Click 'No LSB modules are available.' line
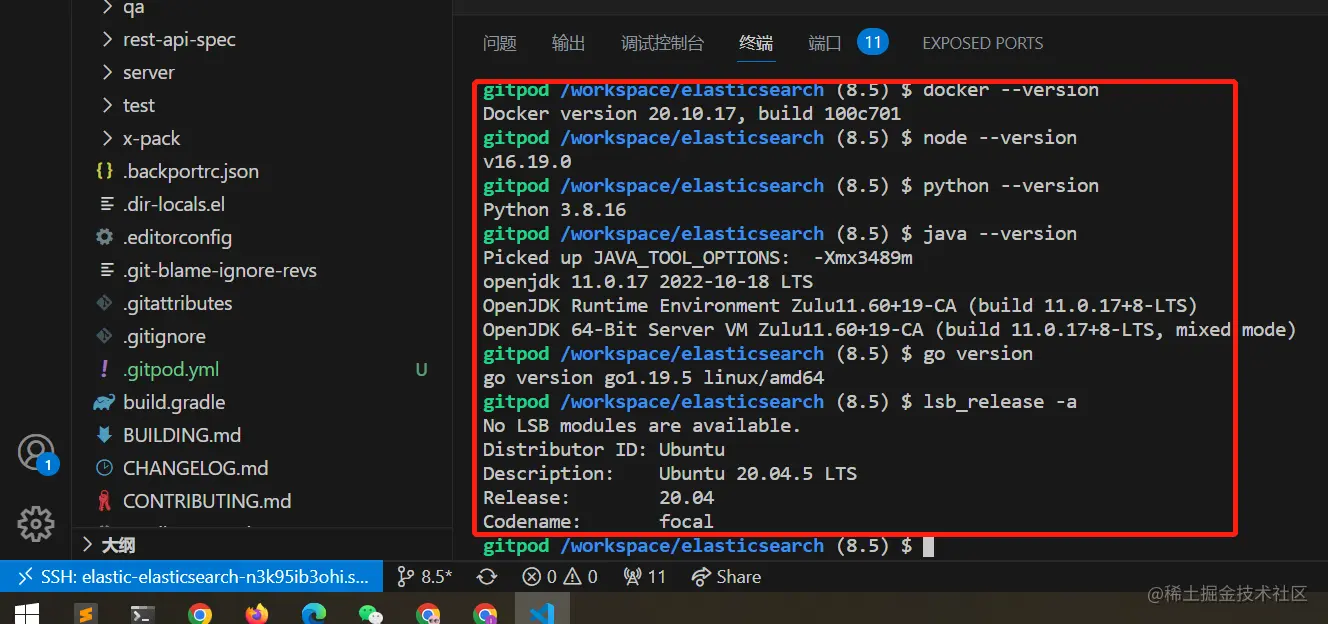Viewport: 1328px width, 624px height. point(642,426)
